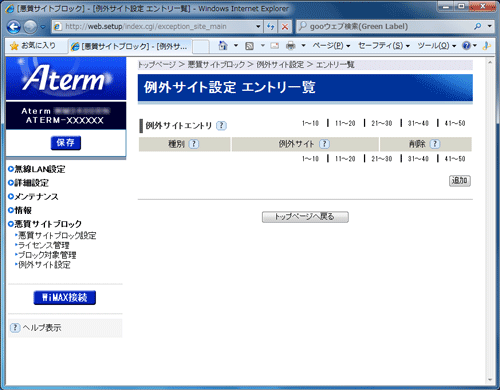500x390 pixels.
Task: Expand the address bar URL dropdown
Action: [258, 26]
